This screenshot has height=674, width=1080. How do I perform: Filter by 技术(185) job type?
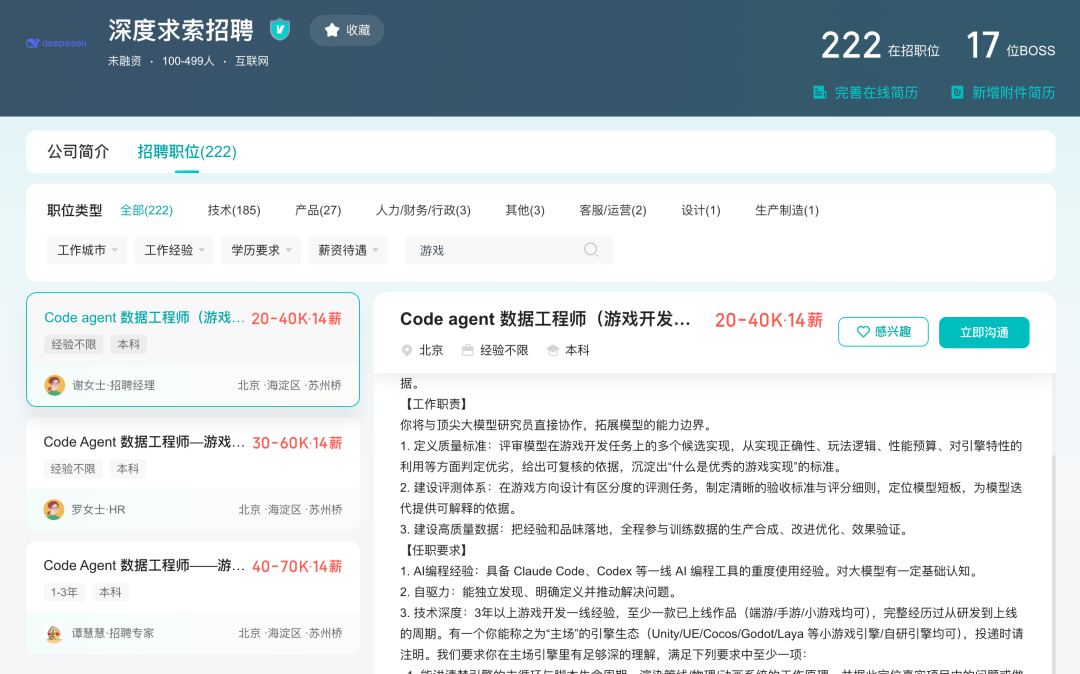234,210
